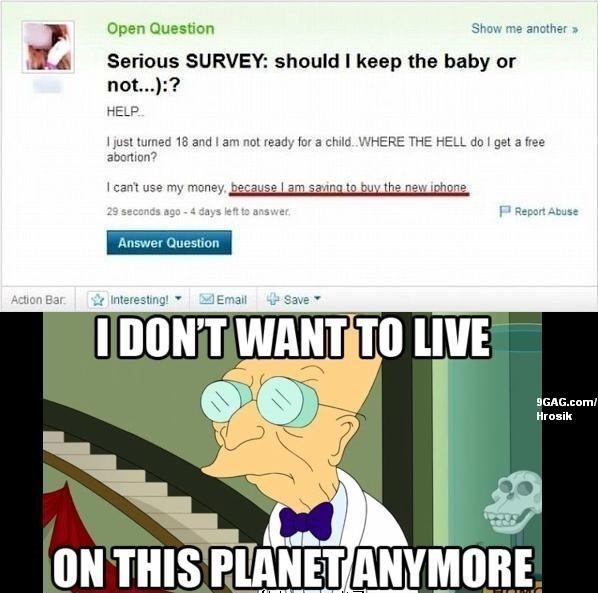The width and height of the screenshot is (598, 593).
Task: Click the star icon beside Interesting!
Action: (98, 300)
